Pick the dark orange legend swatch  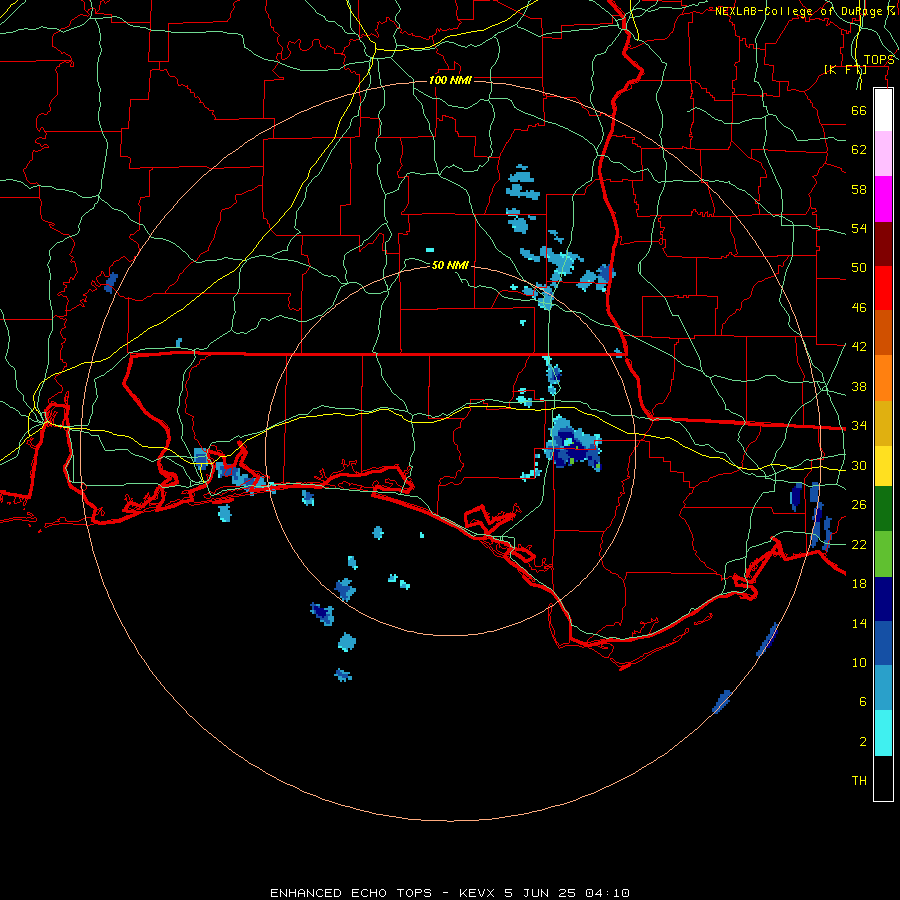pyautogui.click(x=883, y=332)
